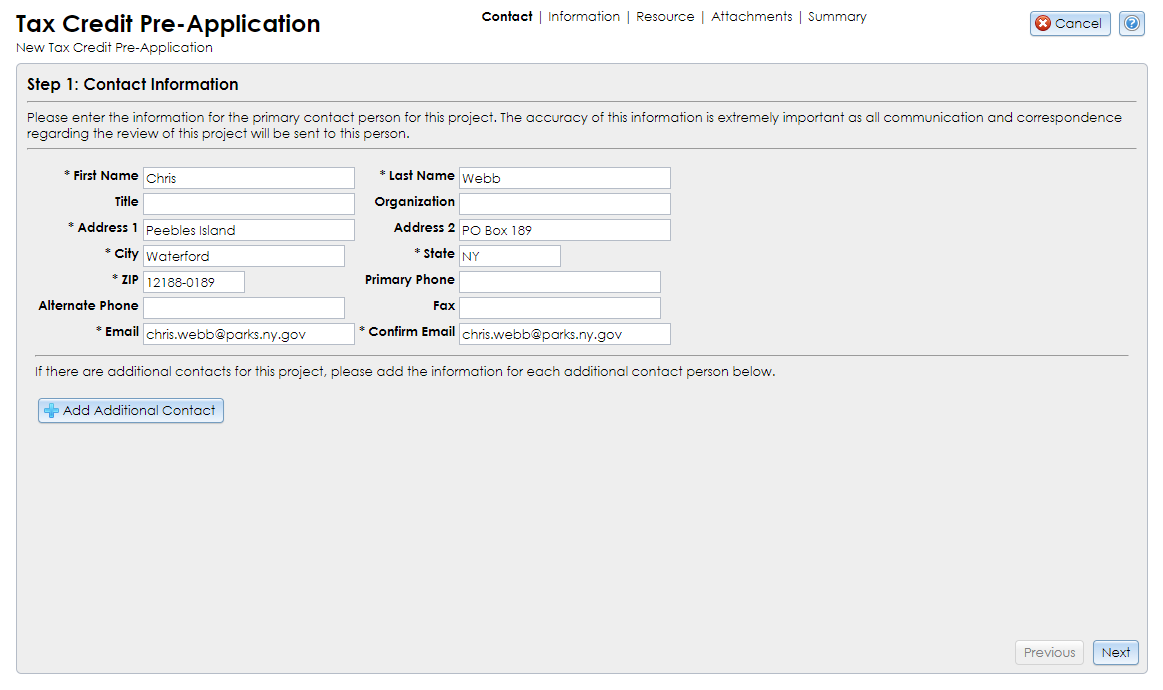Cancel the pre-application
This screenshot has width=1163, height=690.
click(1069, 23)
